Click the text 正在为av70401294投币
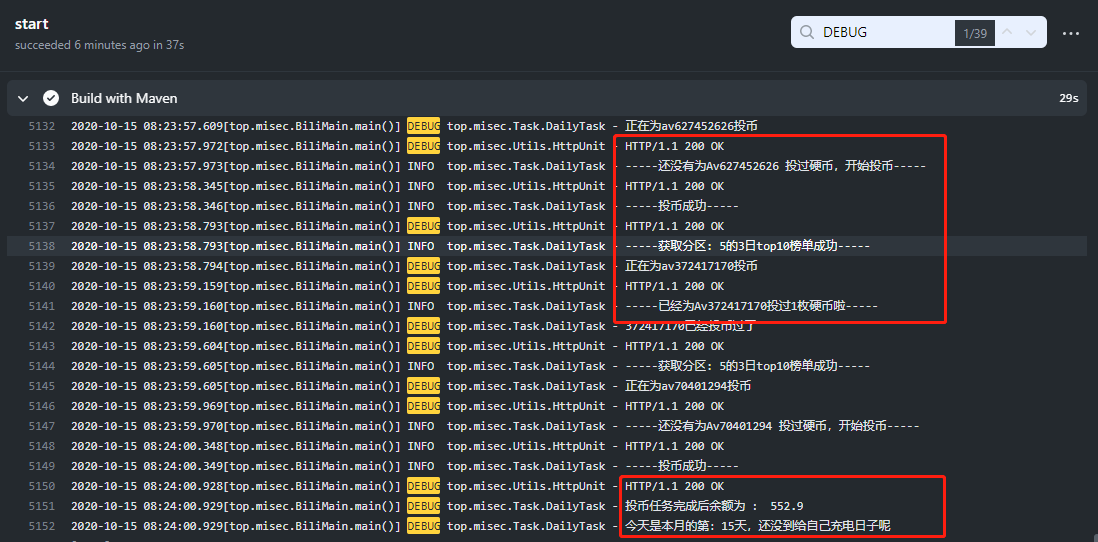Viewport: 1098px width, 542px height. (x=688, y=386)
